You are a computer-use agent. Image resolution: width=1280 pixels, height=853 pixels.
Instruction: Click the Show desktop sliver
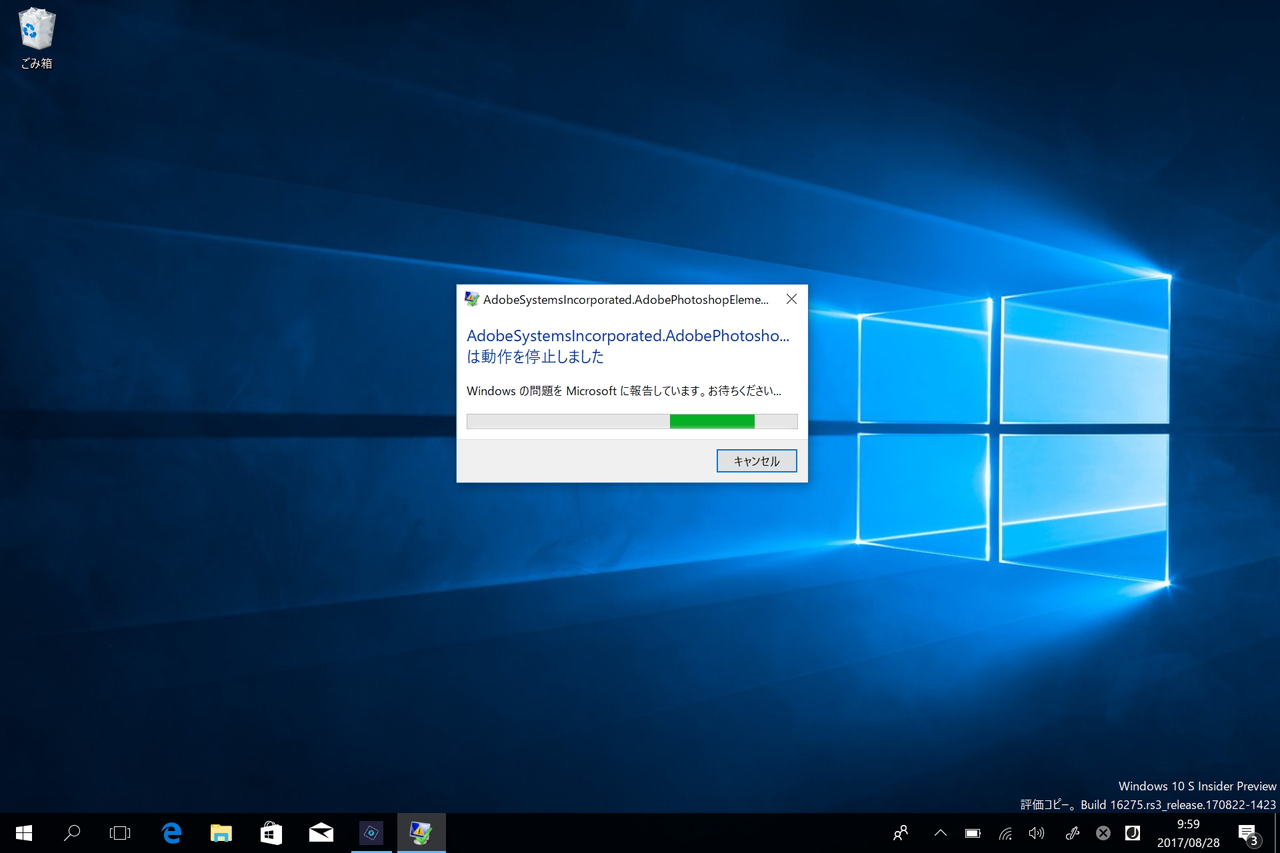(x=1277, y=833)
